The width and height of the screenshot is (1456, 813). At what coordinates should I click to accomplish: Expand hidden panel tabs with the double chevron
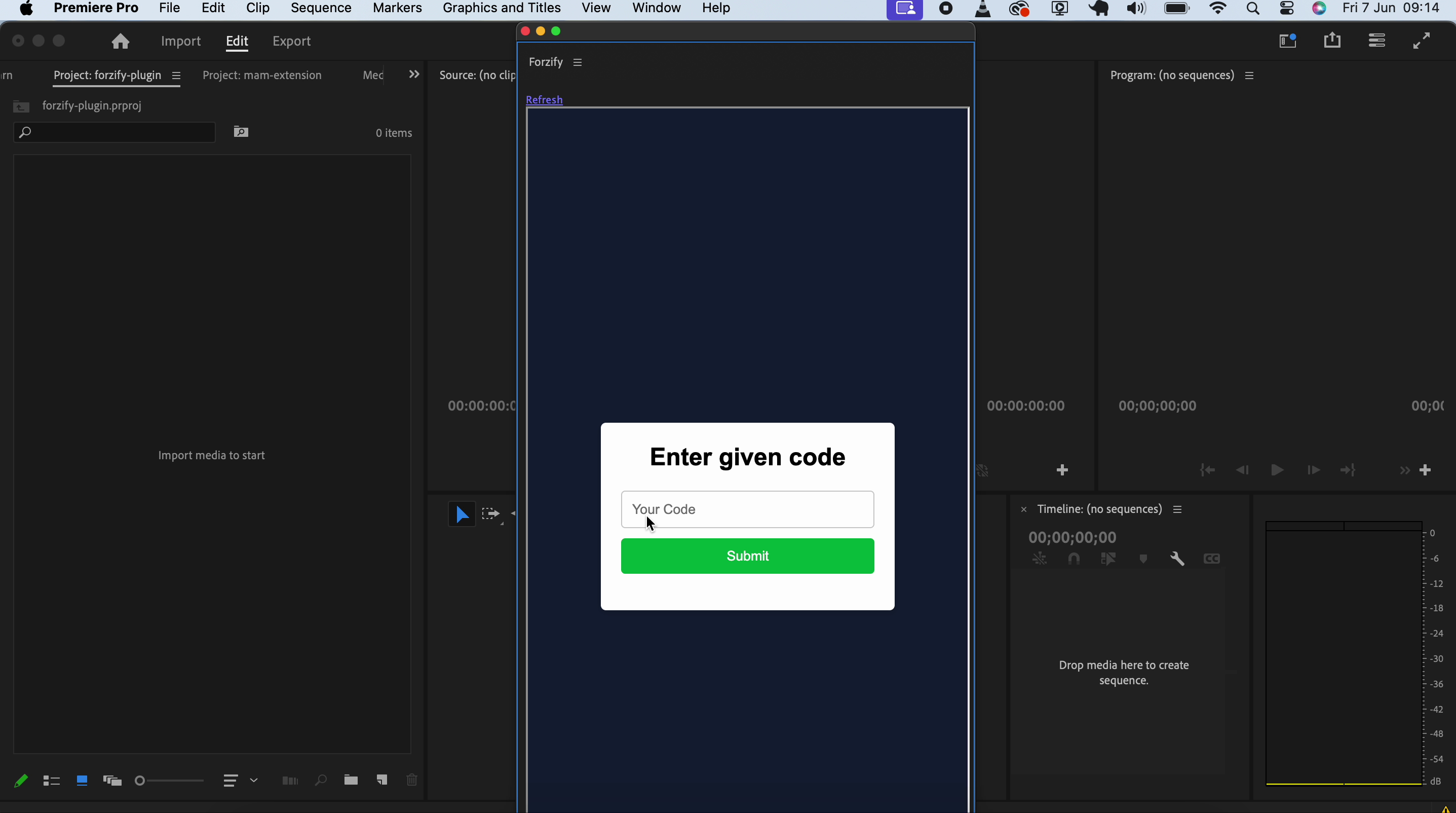click(414, 74)
